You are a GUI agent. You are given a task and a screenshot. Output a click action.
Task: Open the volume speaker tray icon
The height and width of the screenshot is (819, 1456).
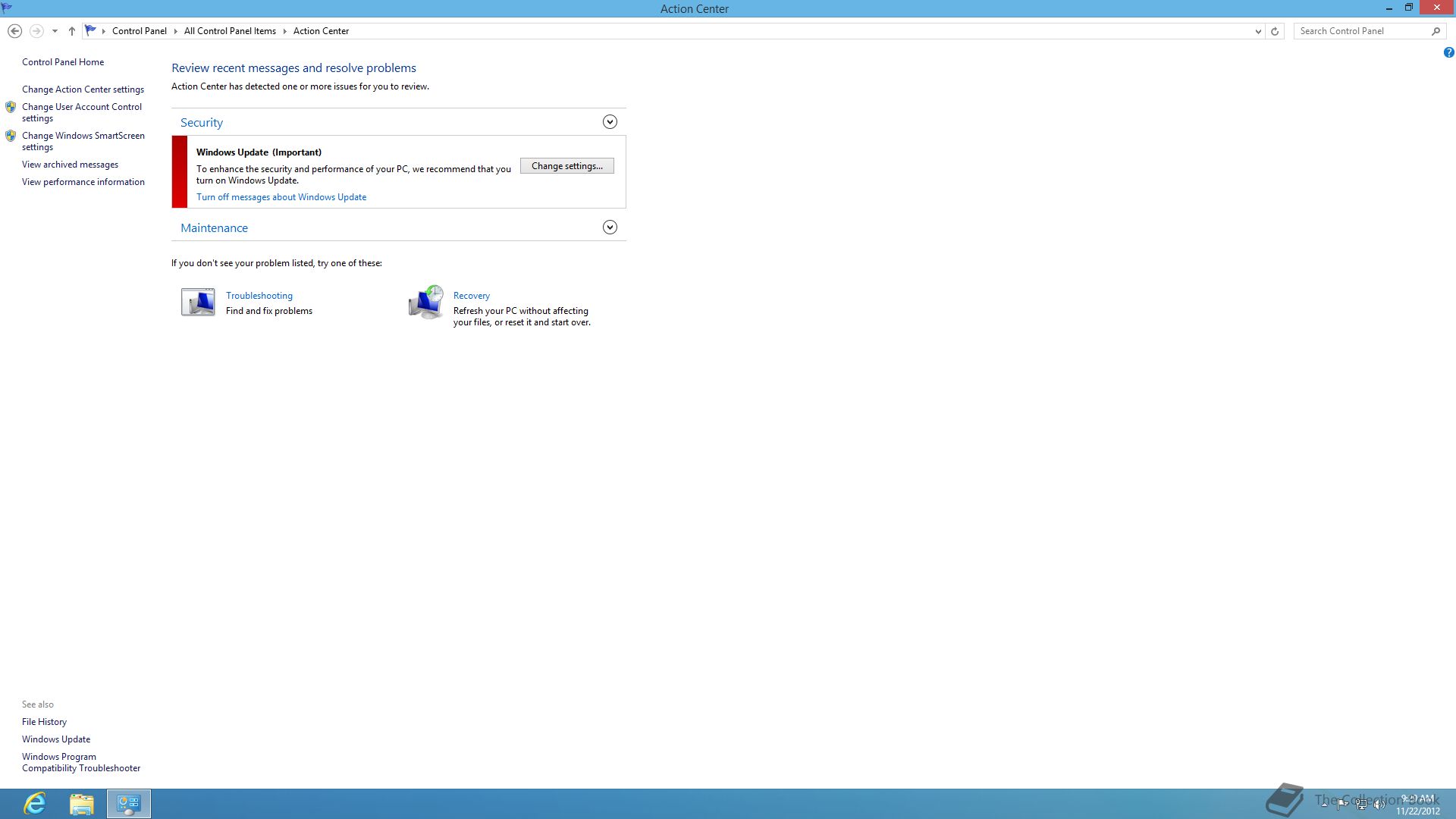coord(1379,805)
